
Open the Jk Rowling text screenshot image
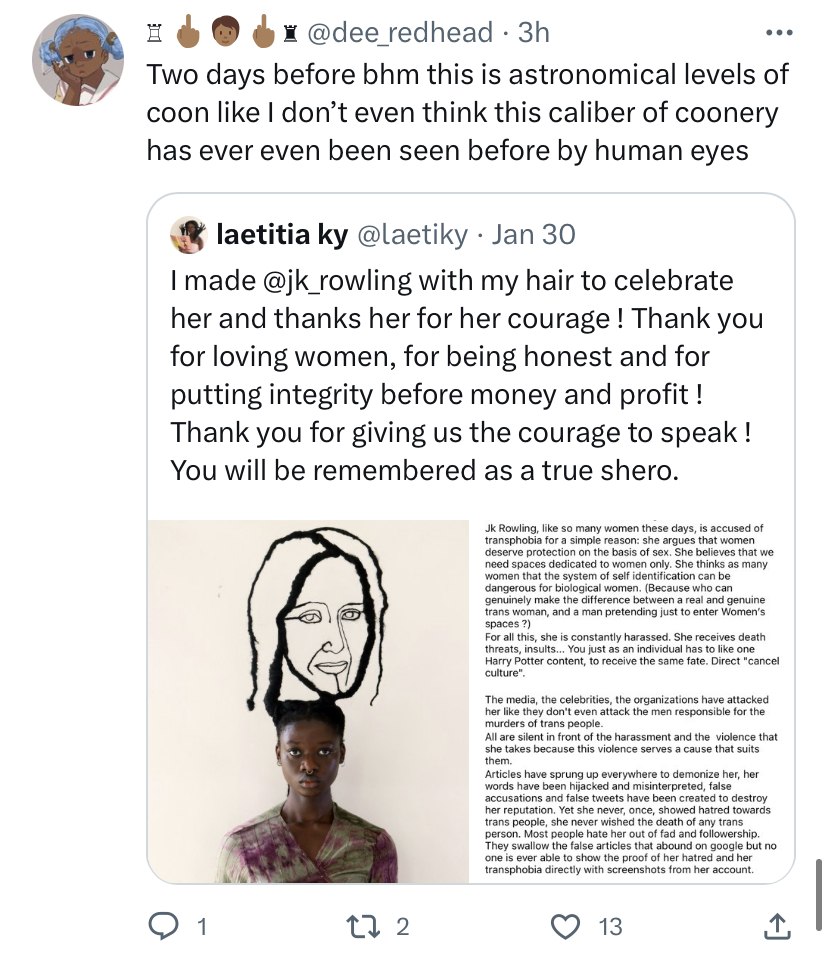(632, 701)
